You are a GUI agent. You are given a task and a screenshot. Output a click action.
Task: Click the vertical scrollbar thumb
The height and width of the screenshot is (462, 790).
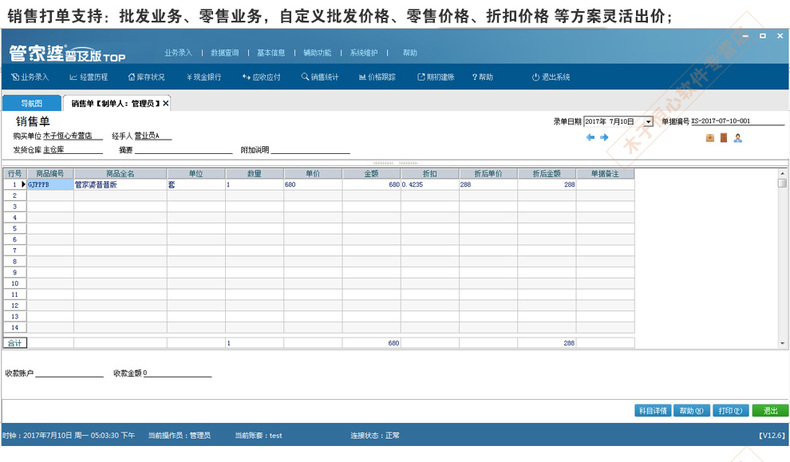point(782,183)
